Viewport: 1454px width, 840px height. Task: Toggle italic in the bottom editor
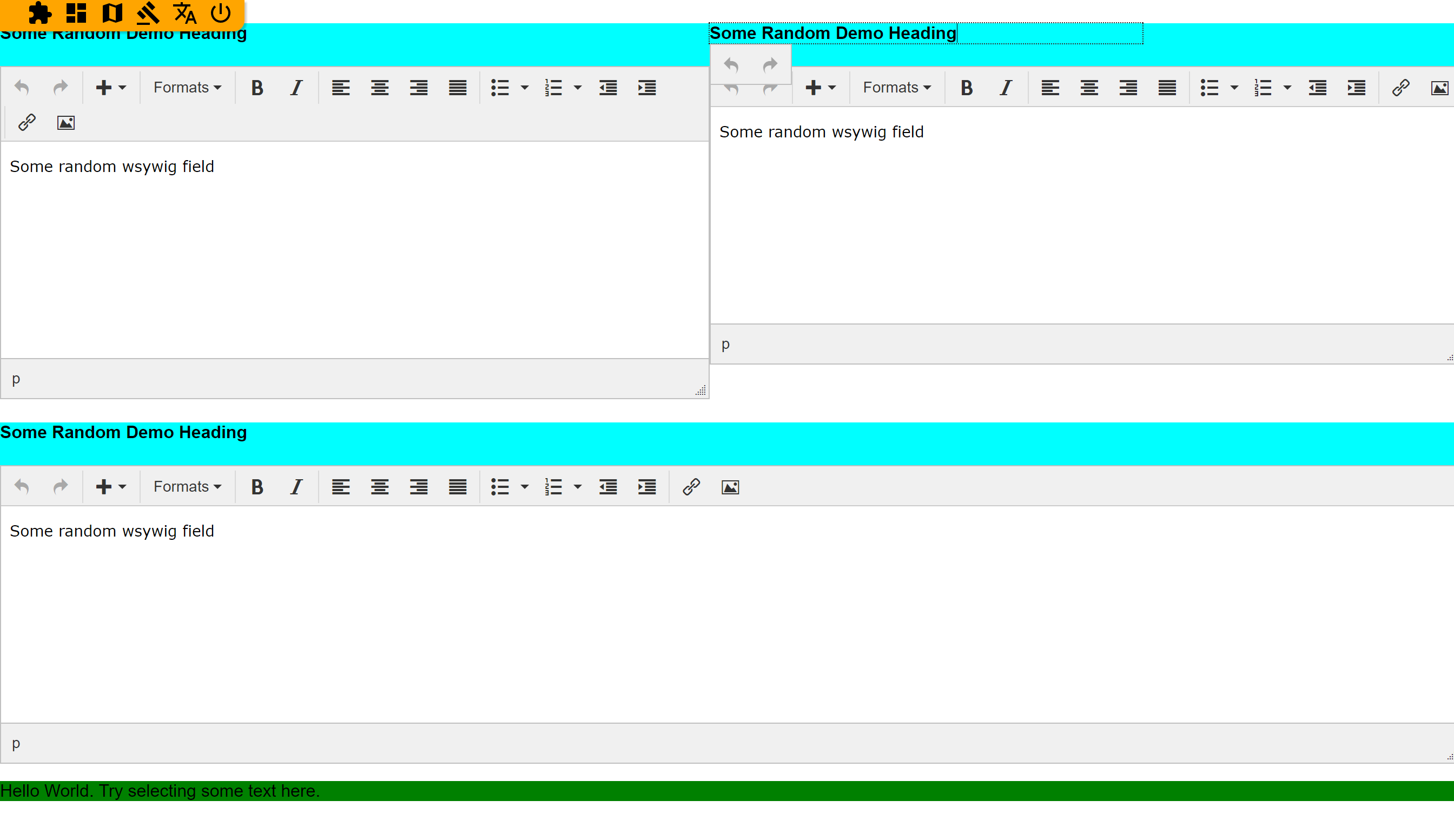[x=296, y=487]
